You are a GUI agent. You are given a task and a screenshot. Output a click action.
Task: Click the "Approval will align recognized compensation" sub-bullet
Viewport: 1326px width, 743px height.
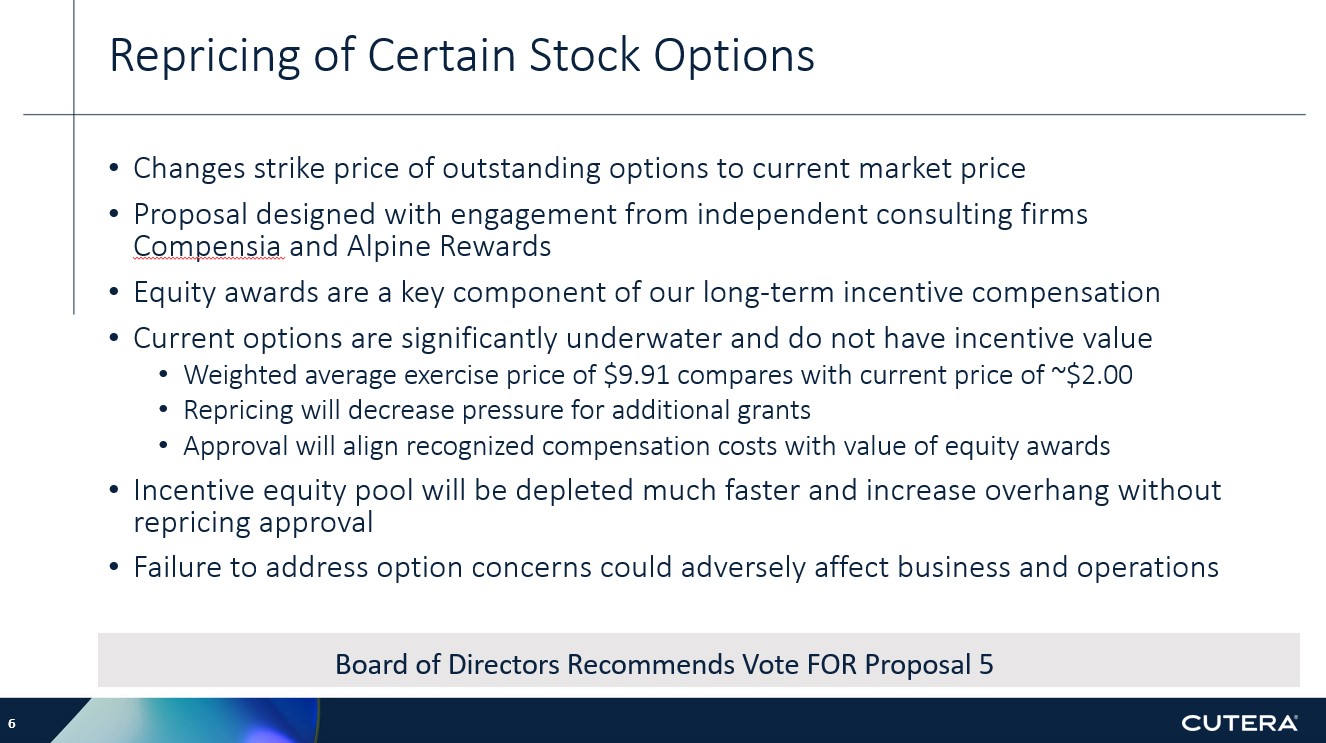pyautogui.click(x=646, y=446)
